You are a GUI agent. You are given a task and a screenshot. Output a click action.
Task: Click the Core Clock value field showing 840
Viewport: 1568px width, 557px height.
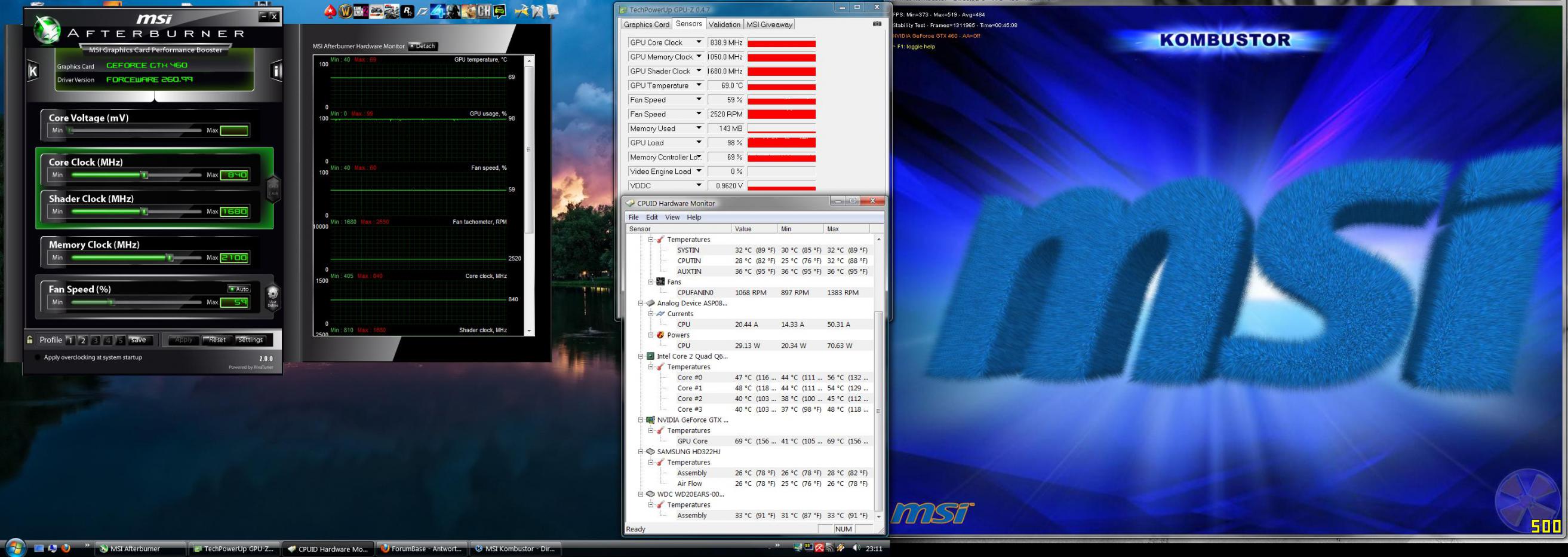(x=234, y=175)
